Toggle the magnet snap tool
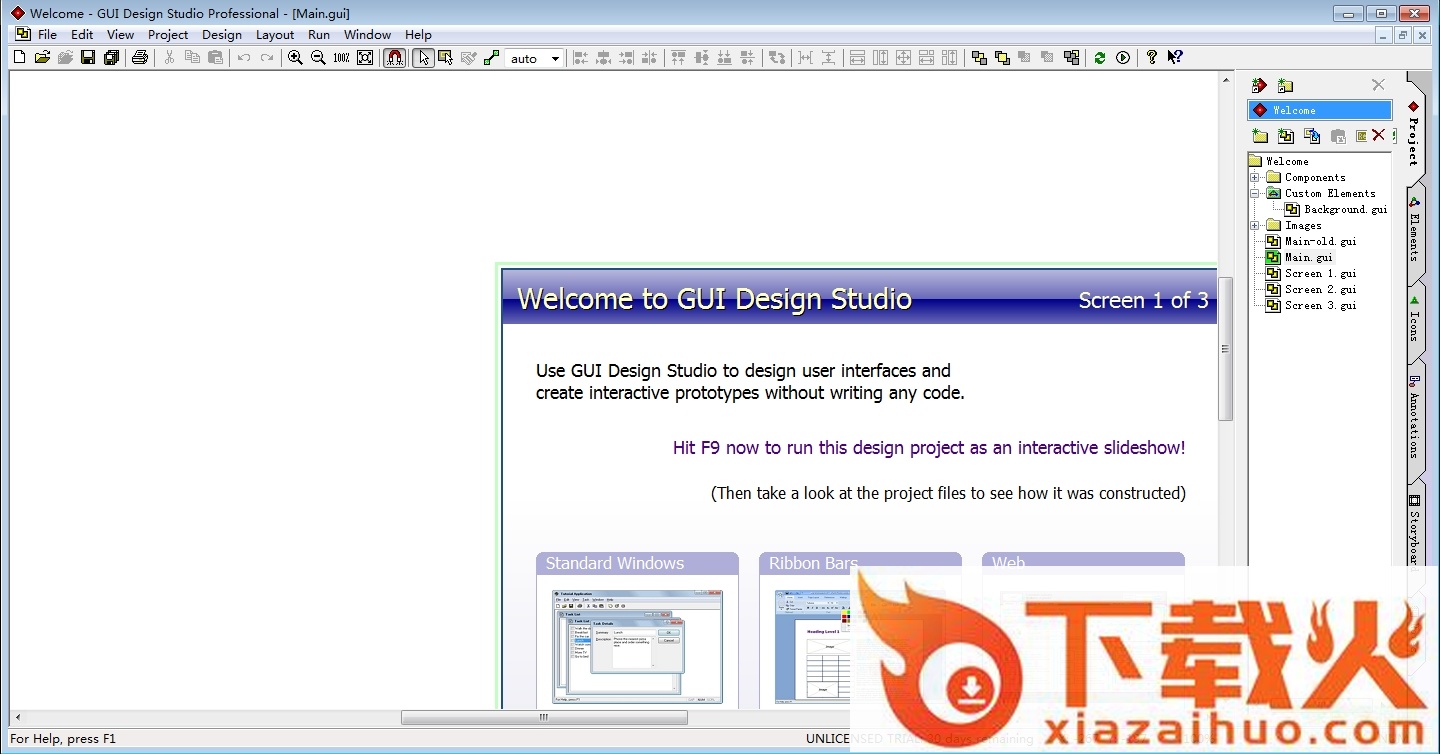1440x754 pixels. pos(395,58)
